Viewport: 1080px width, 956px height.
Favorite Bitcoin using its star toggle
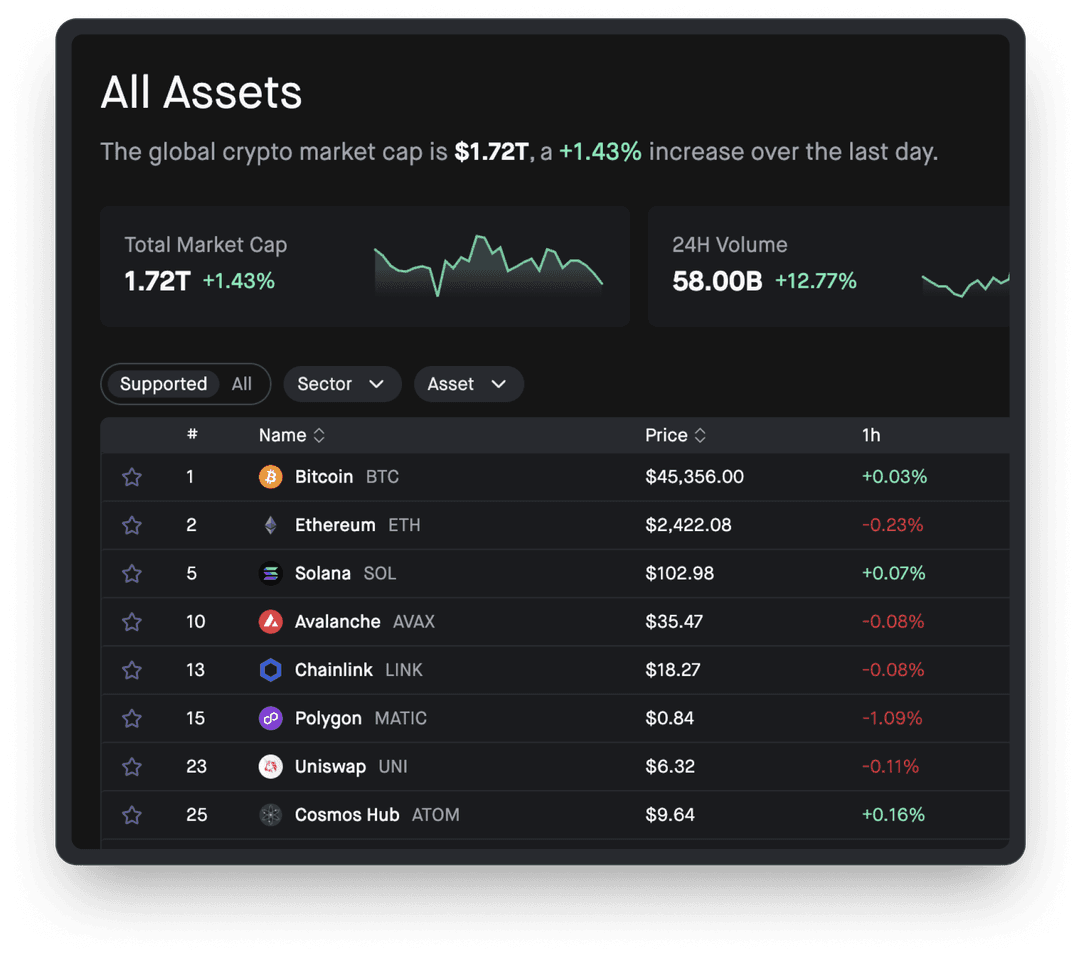(131, 477)
